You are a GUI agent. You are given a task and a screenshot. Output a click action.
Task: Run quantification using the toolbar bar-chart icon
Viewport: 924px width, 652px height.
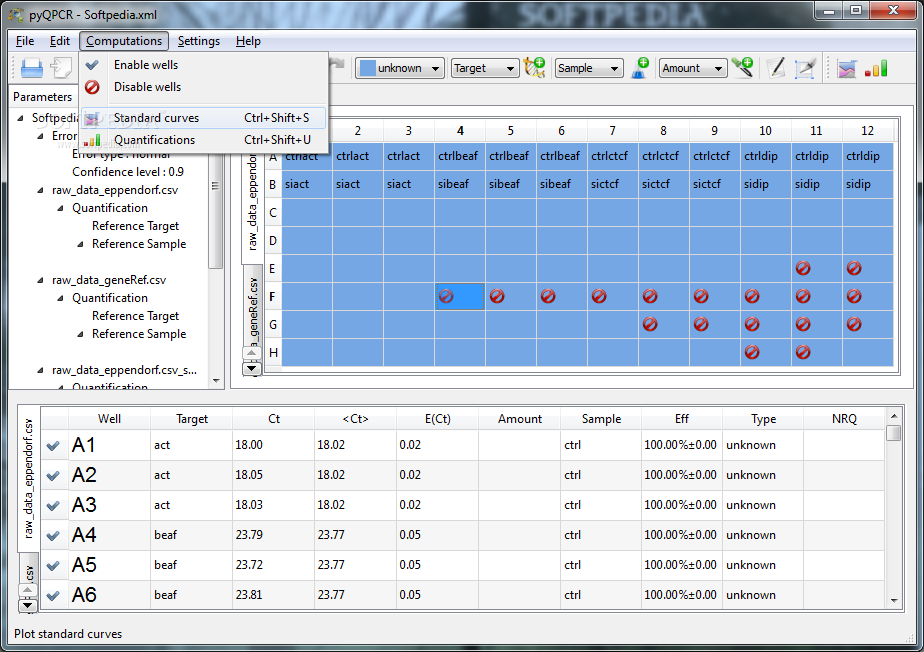pos(876,68)
